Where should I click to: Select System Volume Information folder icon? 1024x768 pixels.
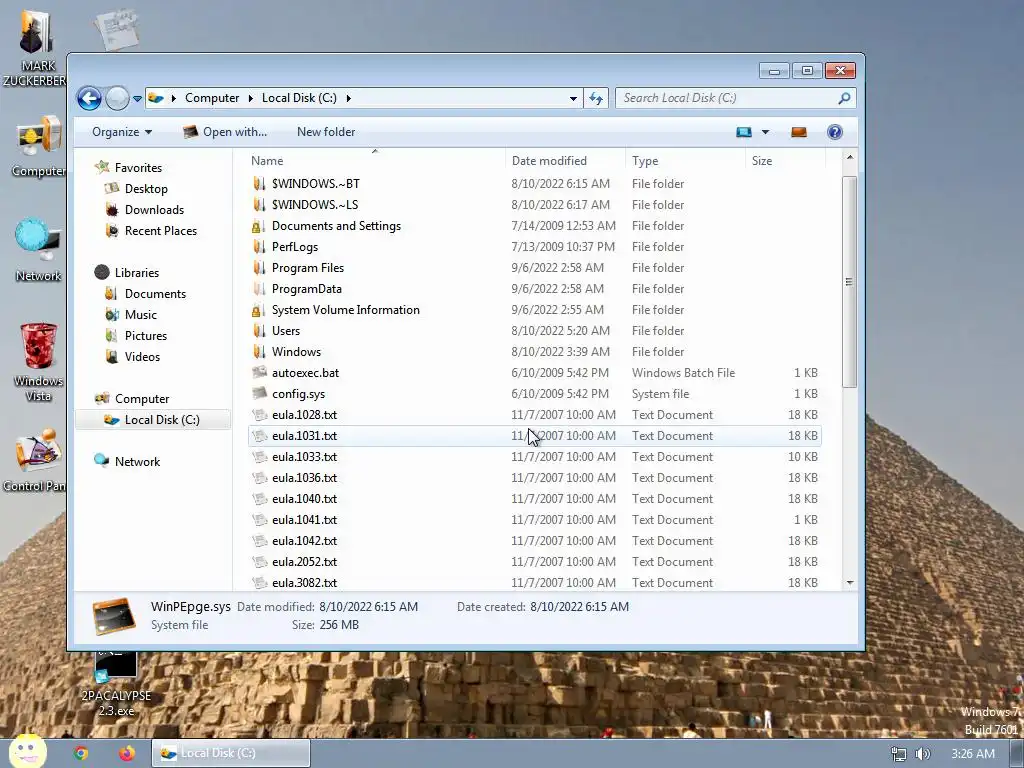(259, 310)
